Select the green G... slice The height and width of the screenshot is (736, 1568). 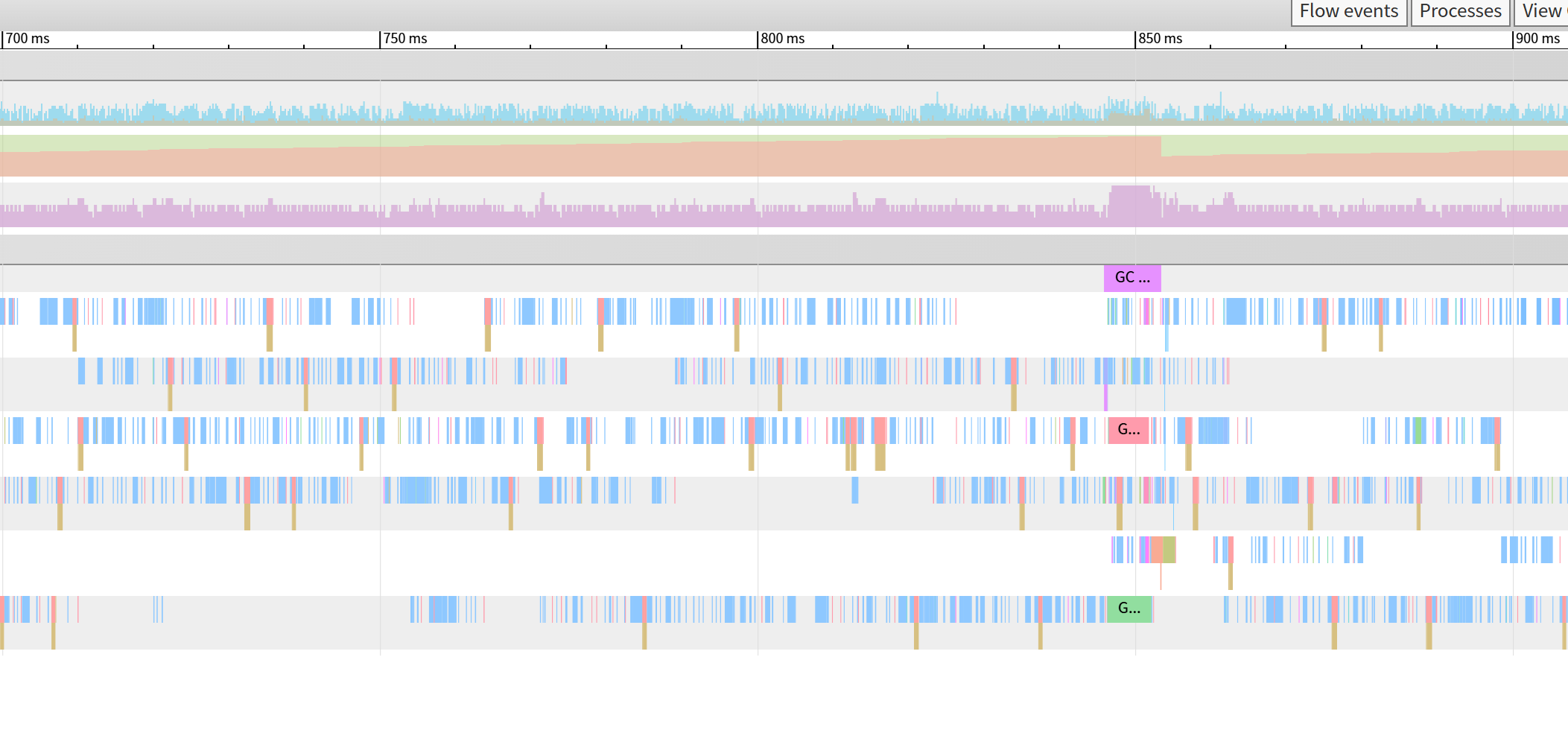click(x=1129, y=609)
